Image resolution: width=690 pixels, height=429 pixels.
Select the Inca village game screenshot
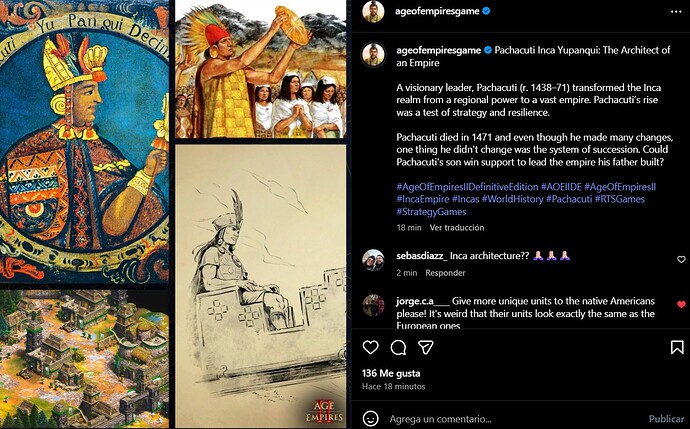click(x=84, y=358)
